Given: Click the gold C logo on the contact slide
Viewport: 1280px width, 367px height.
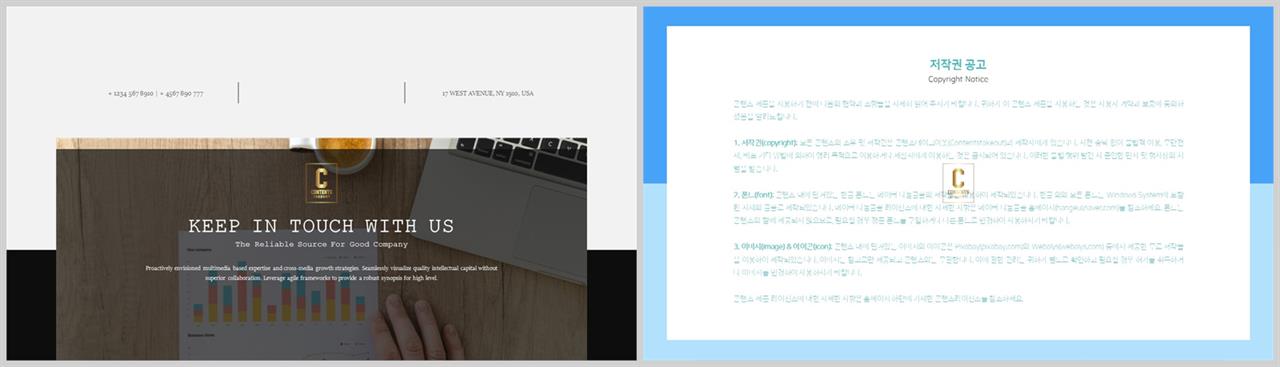Looking at the screenshot, I should [x=321, y=183].
